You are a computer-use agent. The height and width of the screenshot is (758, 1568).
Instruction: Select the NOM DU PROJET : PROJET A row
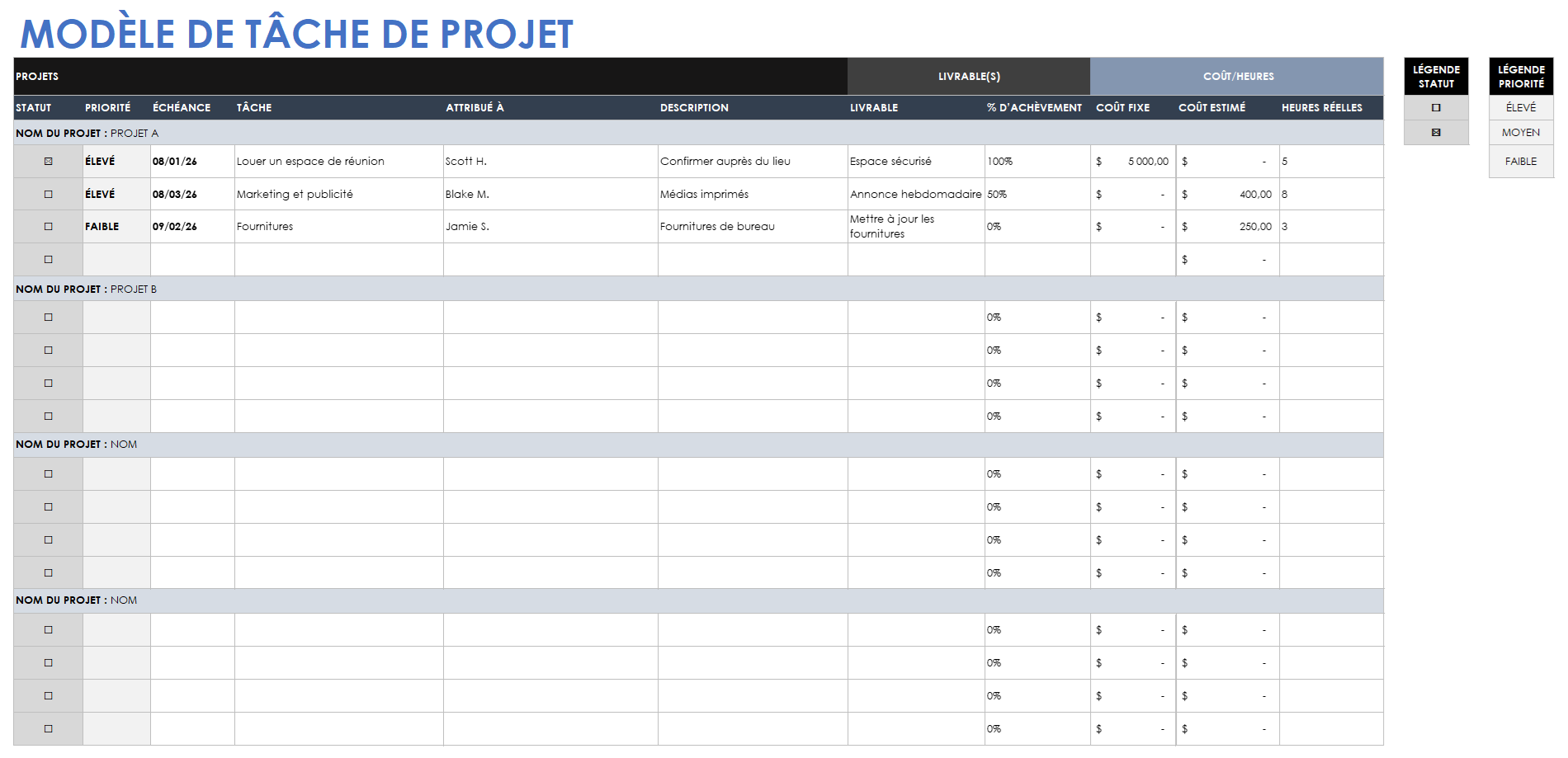pos(698,133)
